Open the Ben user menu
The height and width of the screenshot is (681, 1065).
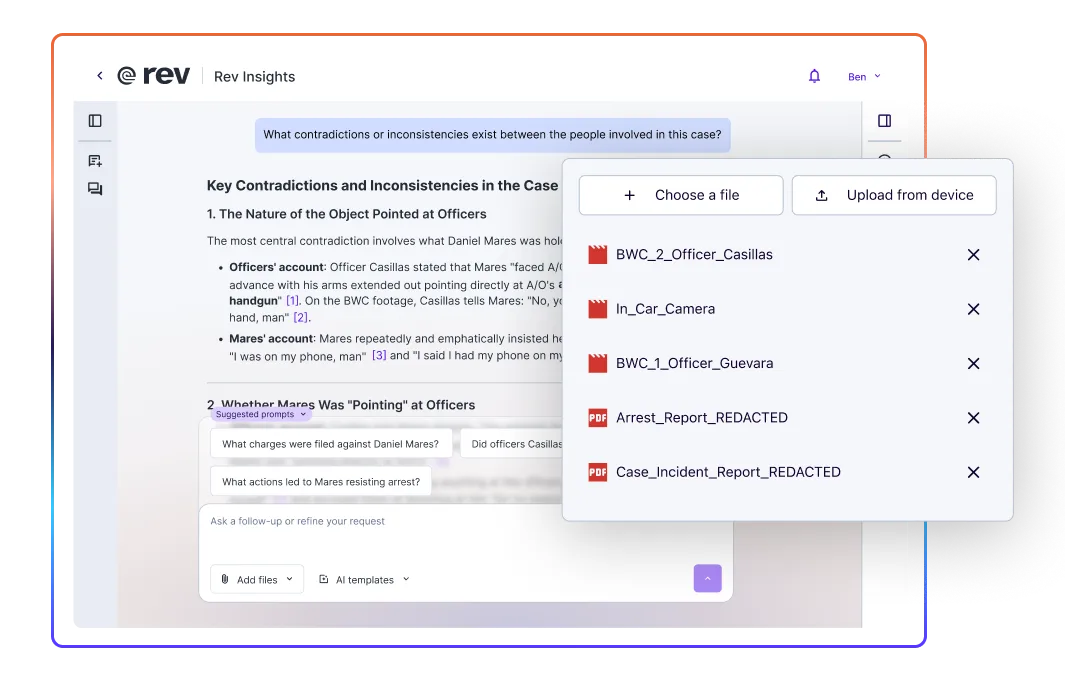pyautogui.click(x=864, y=77)
